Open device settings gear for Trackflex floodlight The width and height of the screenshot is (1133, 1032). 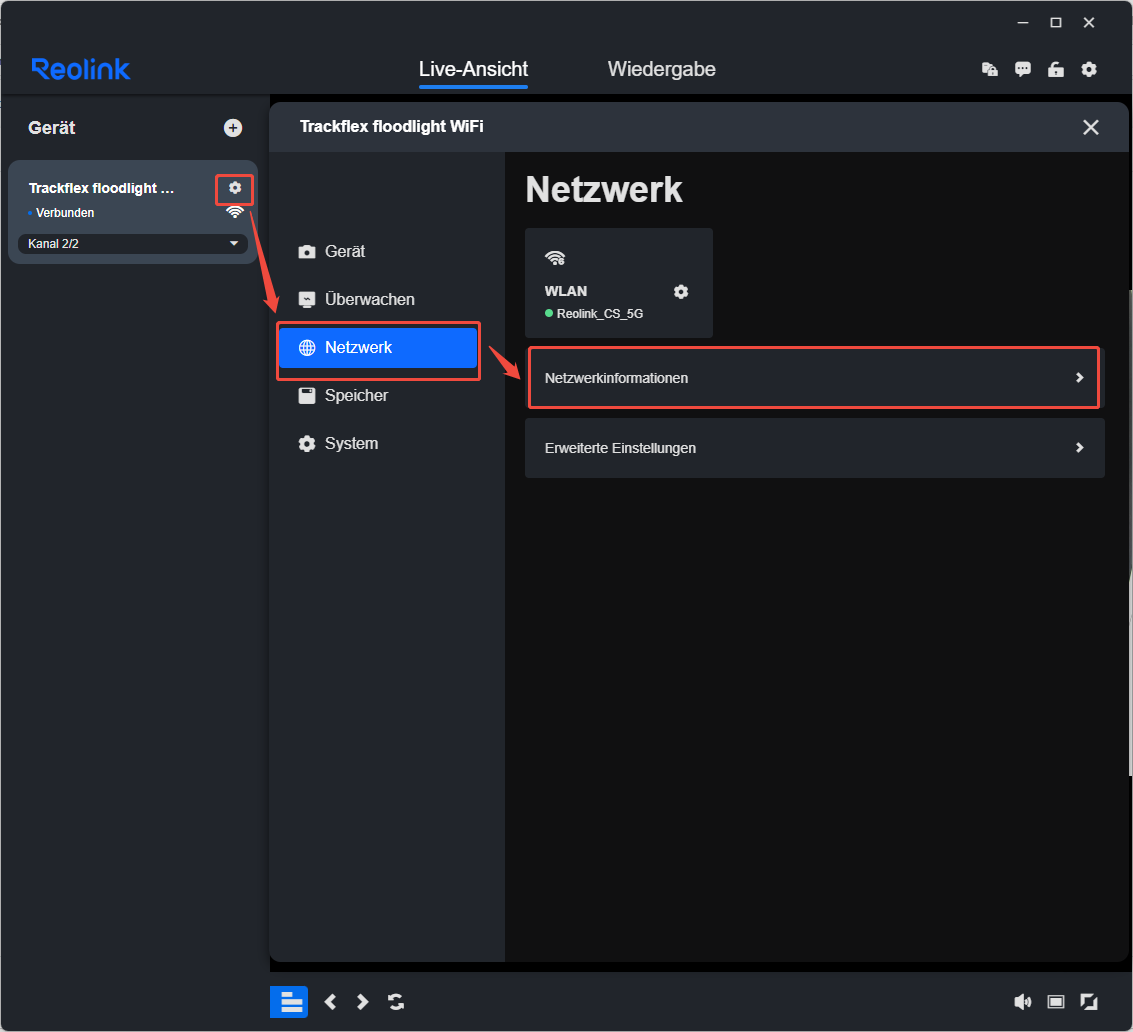pyautogui.click(x=235, y=188)
